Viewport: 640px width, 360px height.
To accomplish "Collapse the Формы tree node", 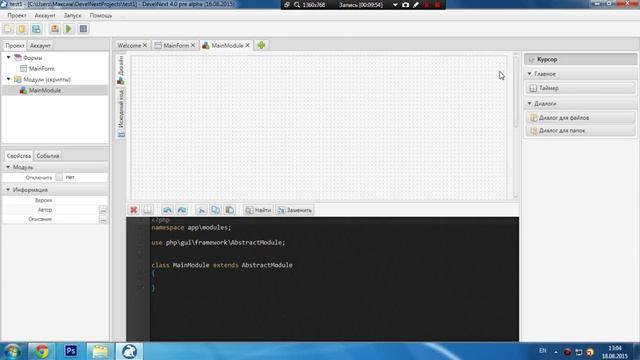I will coord(9,58).
